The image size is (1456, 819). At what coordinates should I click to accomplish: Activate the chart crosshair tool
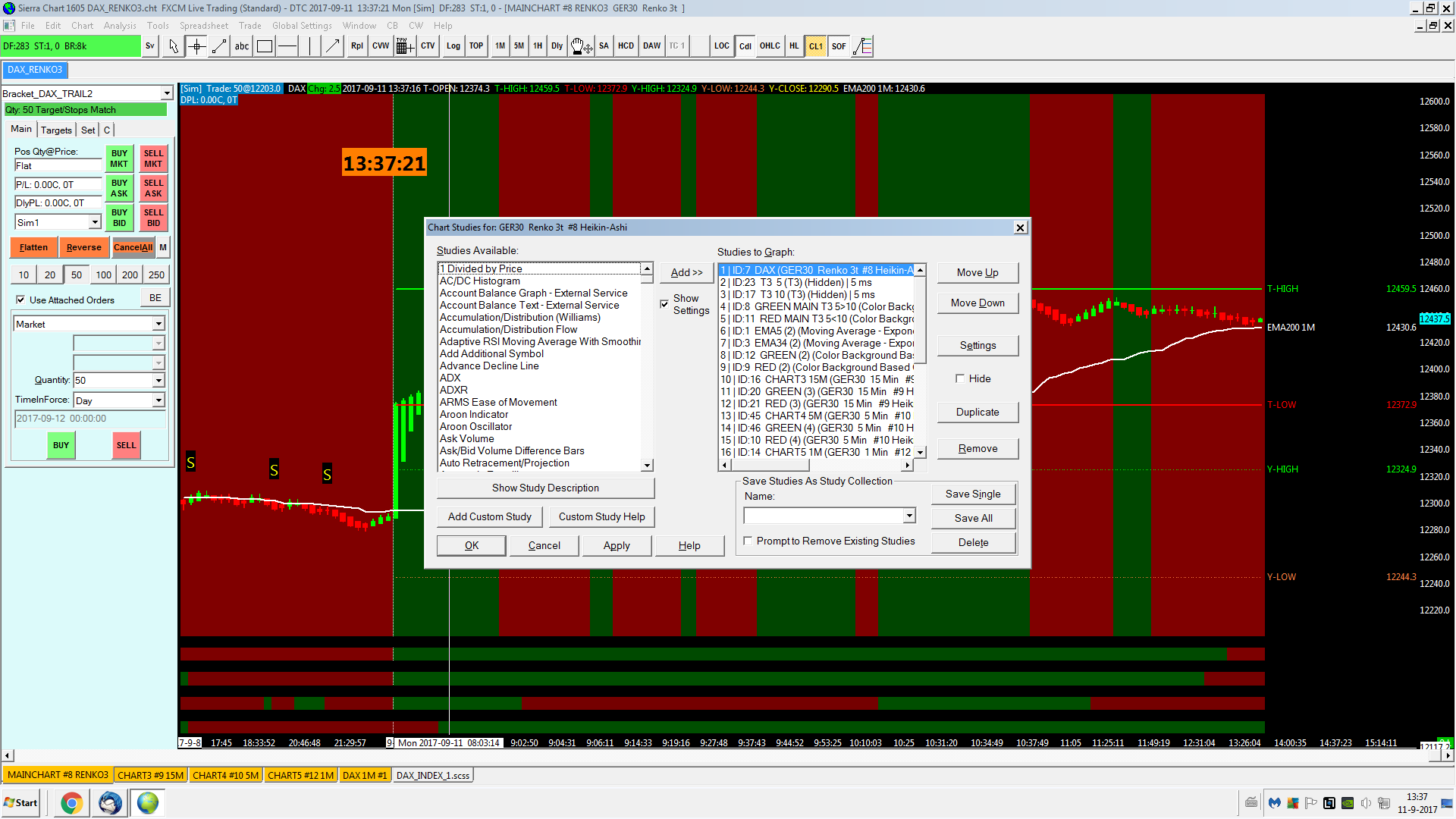[196, 46]
